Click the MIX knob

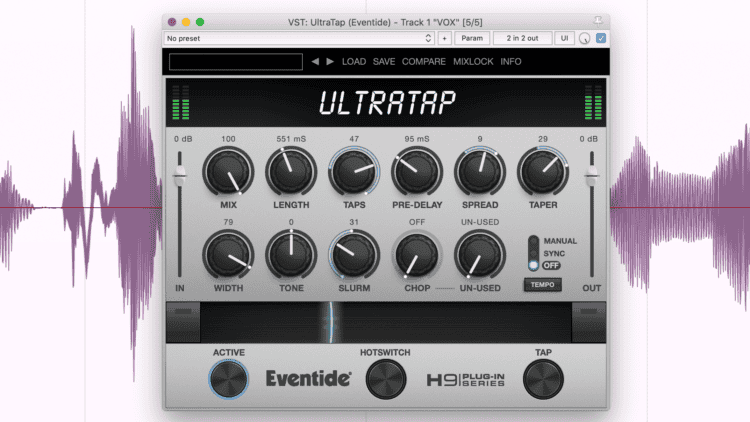point(228,172)
